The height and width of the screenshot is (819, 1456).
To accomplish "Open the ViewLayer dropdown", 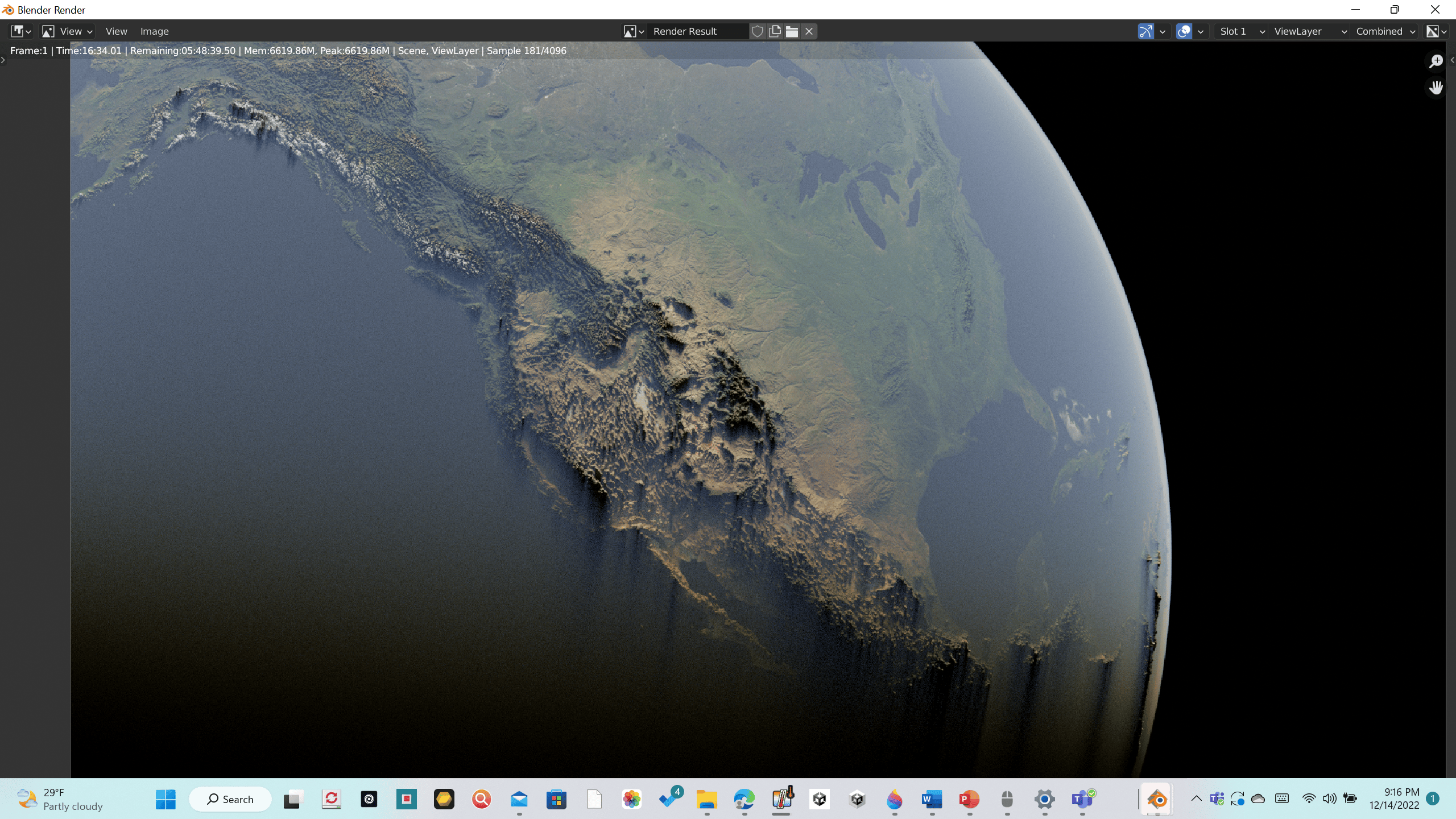I will point(1309,31).
